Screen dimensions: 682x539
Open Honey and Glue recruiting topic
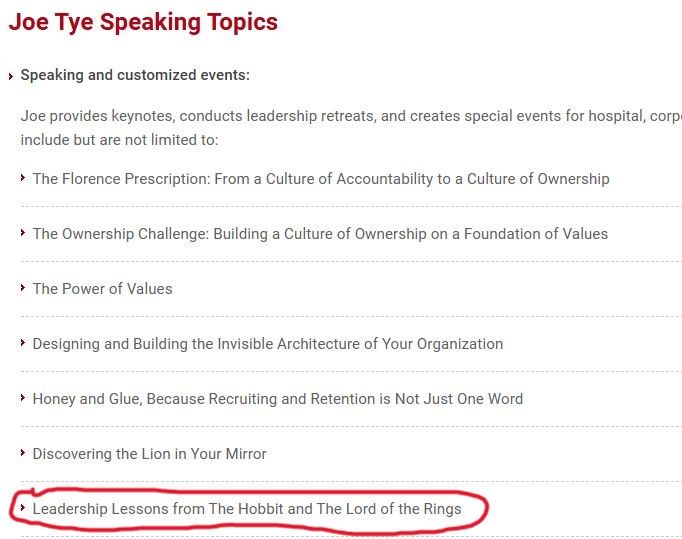pos(278,399)
